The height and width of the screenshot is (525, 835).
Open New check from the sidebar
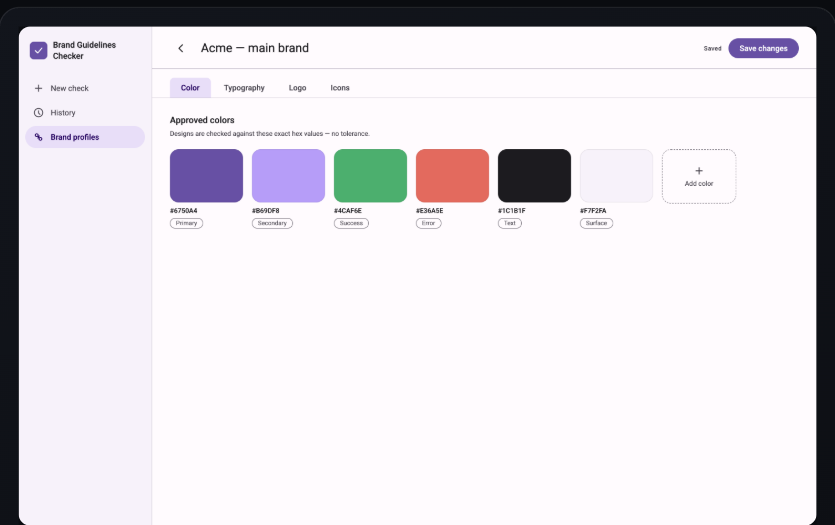click(x=85, y=88)
